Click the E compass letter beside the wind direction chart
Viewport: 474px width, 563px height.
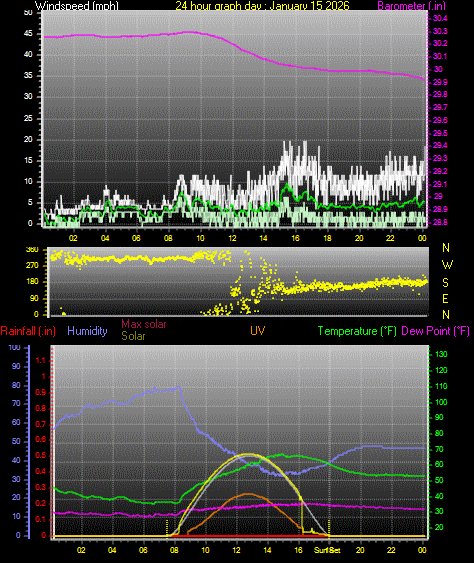coord(446,298)
